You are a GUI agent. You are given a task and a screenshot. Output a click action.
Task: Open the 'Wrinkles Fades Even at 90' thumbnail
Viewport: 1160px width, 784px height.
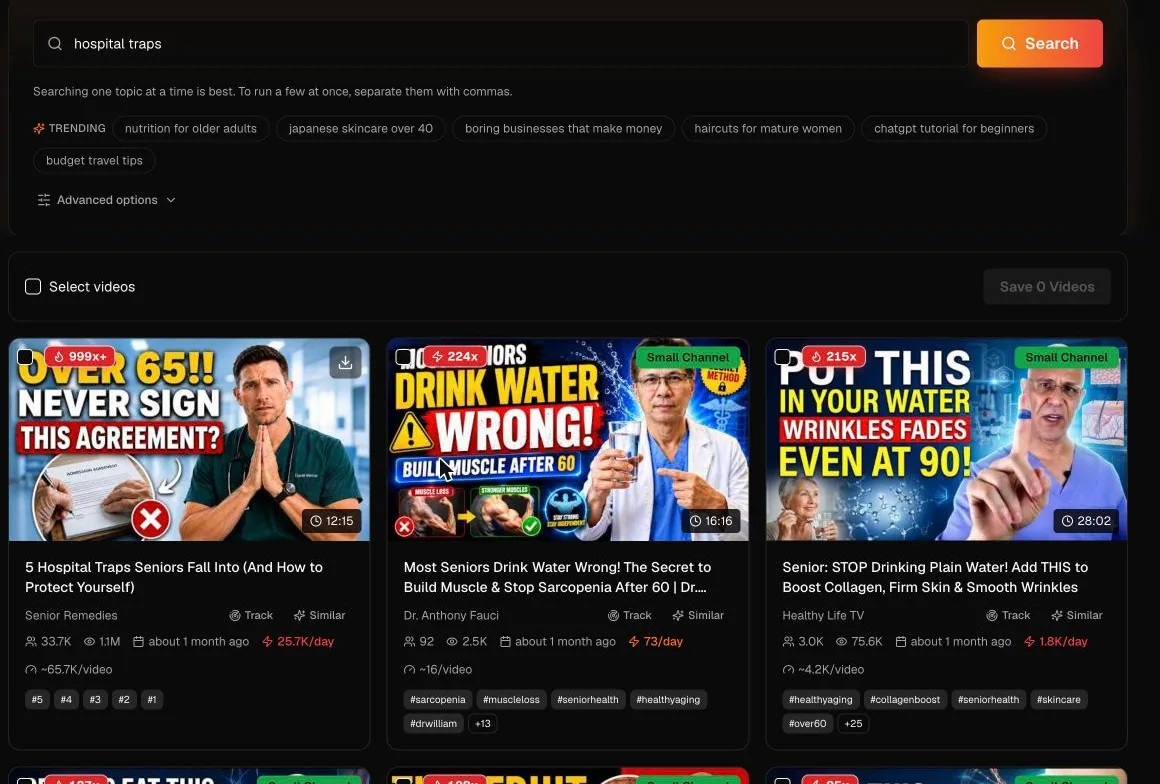click(947, 439)
